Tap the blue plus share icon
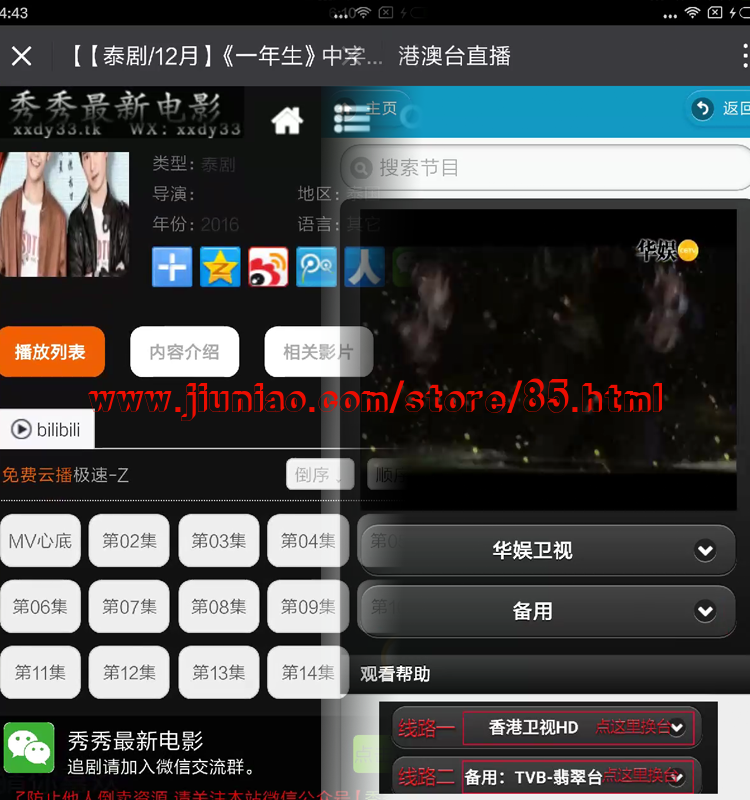The image size is (750, 800). pyautogui.click(x=172, y=267)
